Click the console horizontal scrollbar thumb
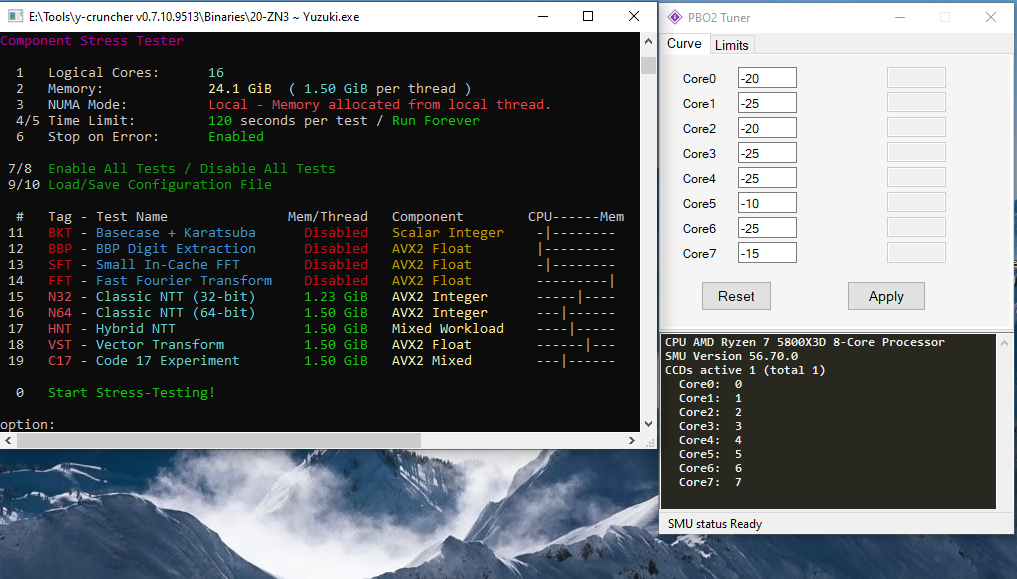 coord(219,440)
